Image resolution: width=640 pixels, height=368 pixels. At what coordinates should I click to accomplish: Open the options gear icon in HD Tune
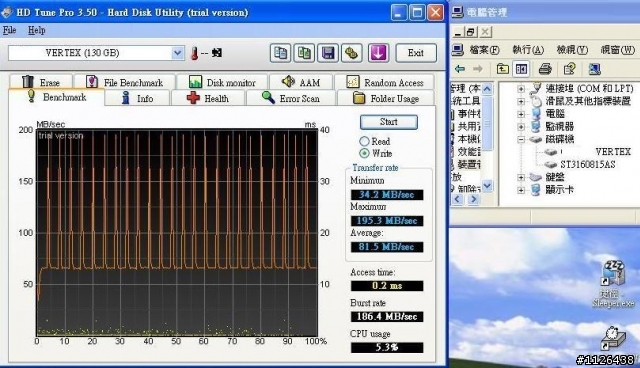point(351,53)
